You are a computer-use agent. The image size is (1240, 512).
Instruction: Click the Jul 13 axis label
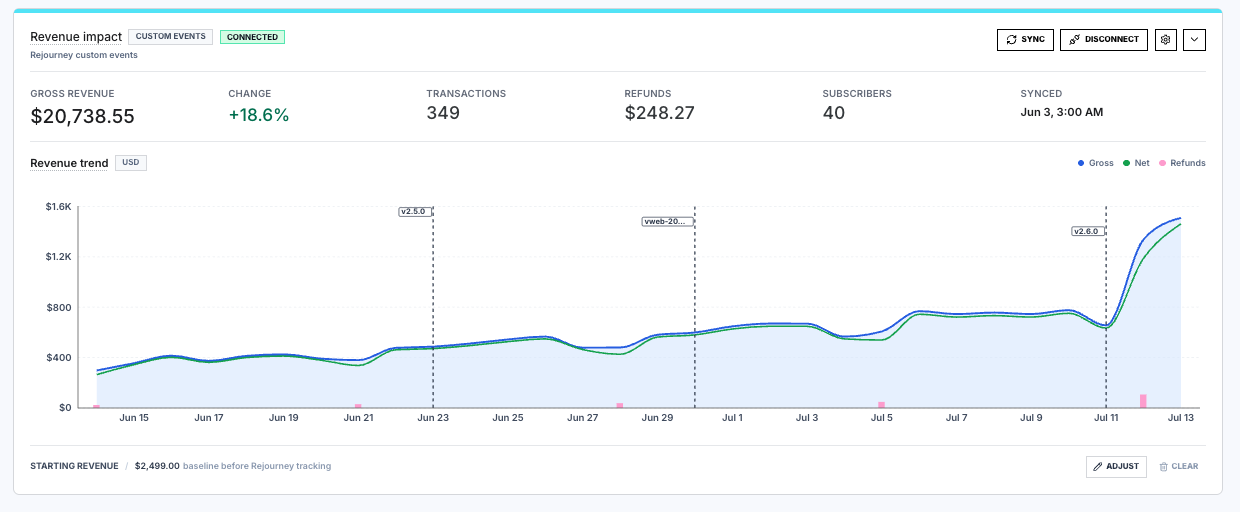1181,418
